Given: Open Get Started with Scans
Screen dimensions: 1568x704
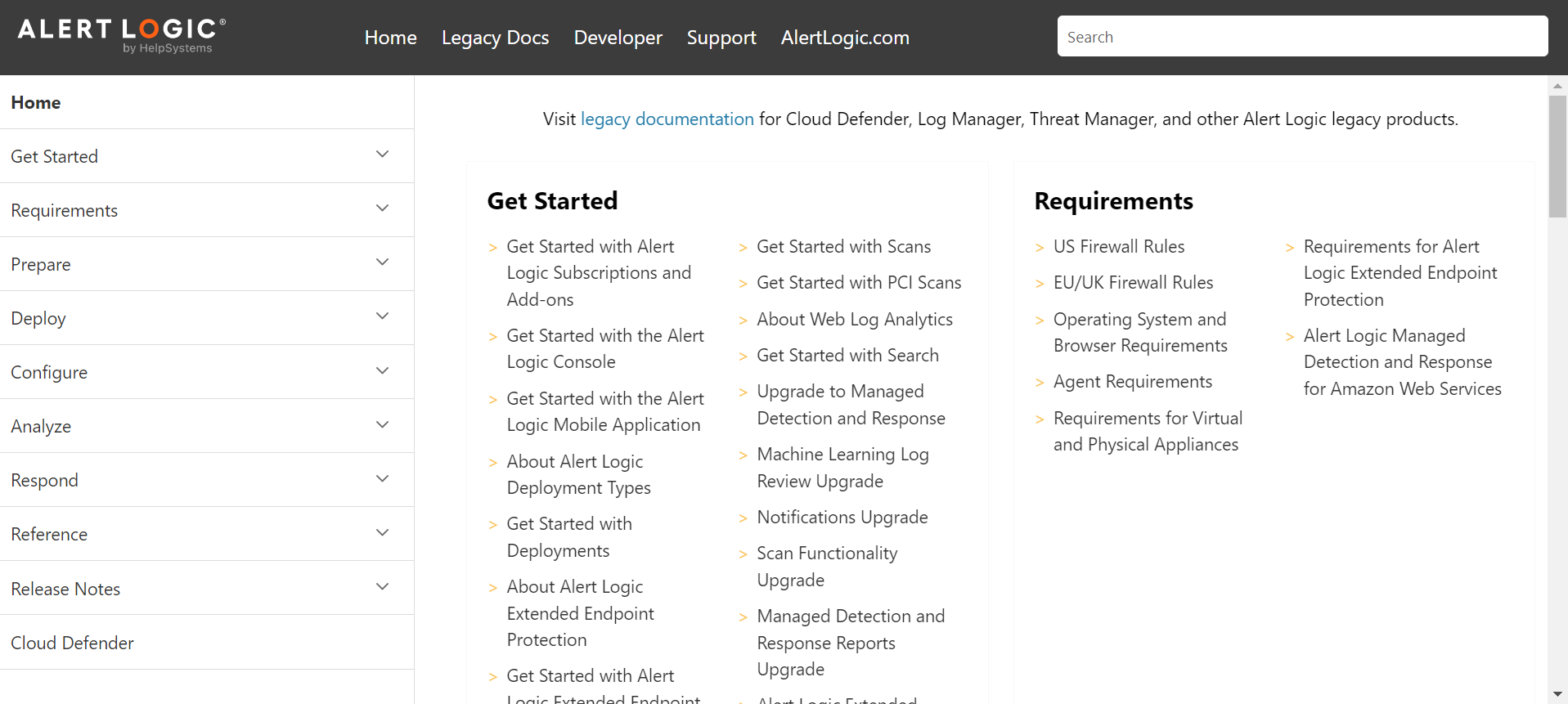Looking at the screenshot, I should point(844,247).
